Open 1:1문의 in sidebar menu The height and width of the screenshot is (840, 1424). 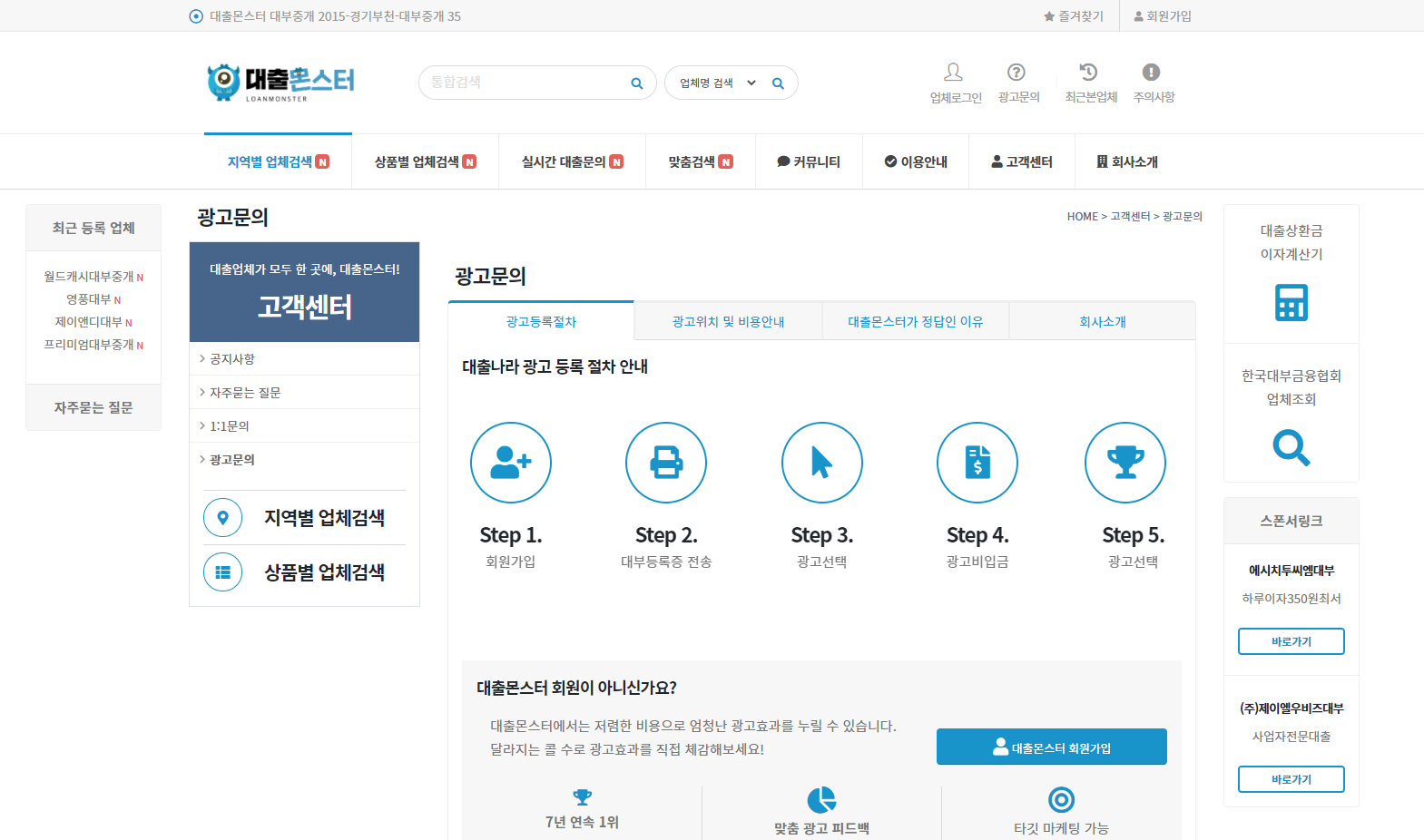pyautogui.click(x=304, y=426)
